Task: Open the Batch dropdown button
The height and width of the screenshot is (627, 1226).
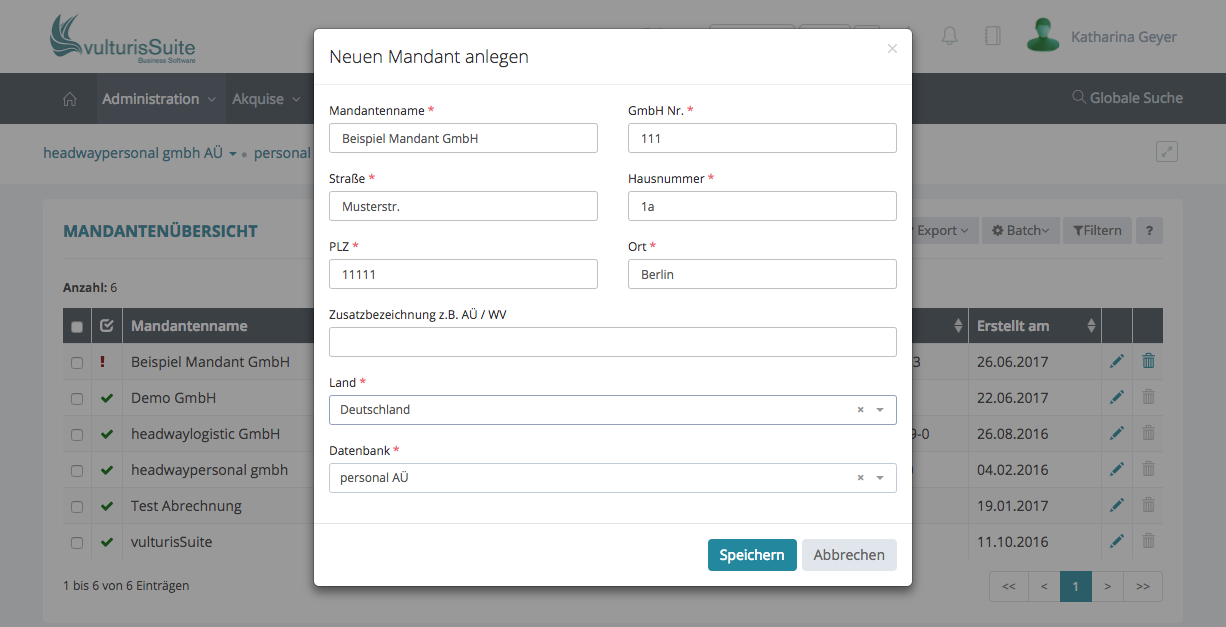Action: click(1019, 231)
